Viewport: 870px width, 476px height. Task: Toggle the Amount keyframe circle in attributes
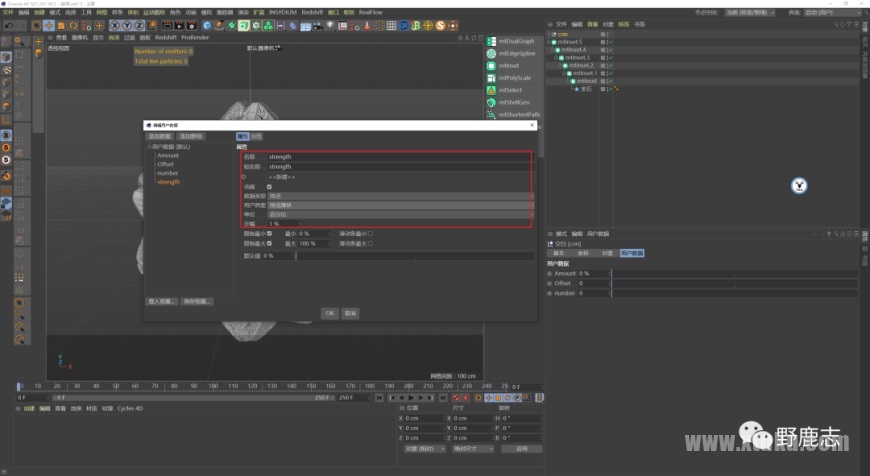(x=550, y=274)
